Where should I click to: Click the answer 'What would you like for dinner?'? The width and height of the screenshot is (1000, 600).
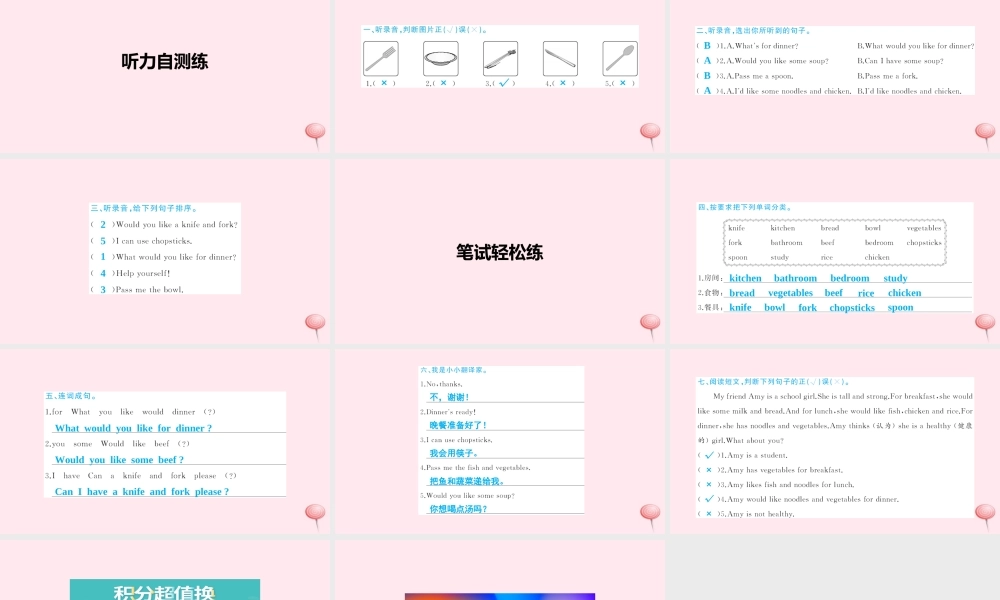(x=133, y=428)
